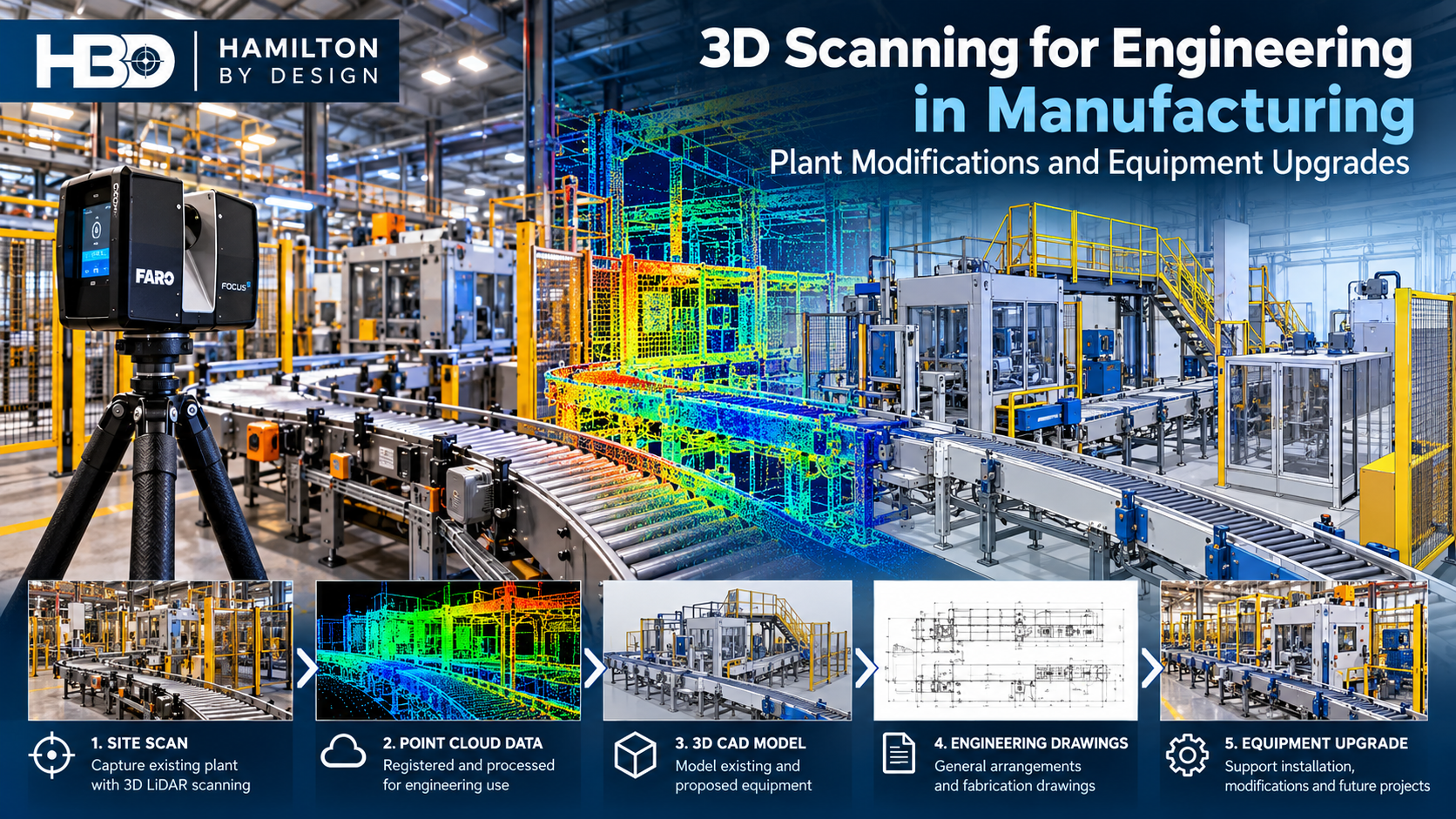Click the cloud icon beside Point Cloud Data
Screen dimensions: 1456x819
(343, 751)
